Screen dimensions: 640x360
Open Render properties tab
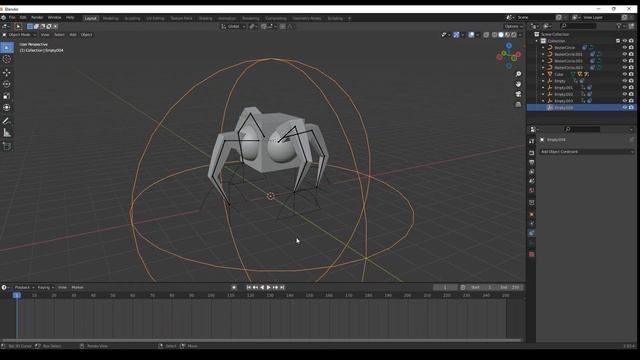tap(531, 153)
